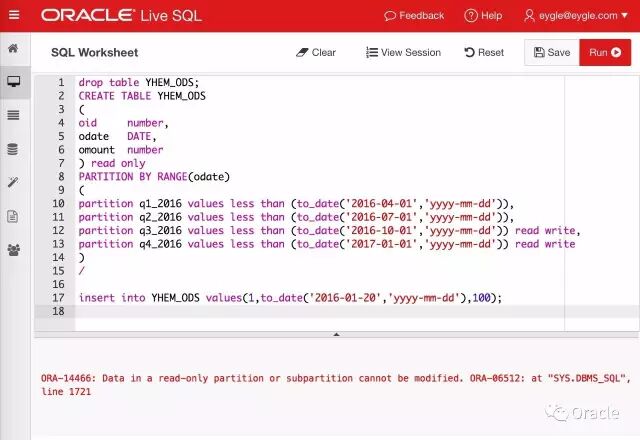
Task: Open the hamburger navigation menu
Action: pyautogui.click(x=14, y=15)
